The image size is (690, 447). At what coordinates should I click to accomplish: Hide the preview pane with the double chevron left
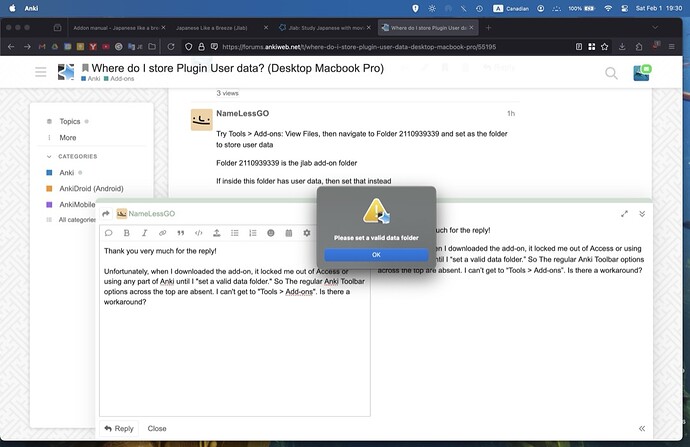[x=642, y=429]
